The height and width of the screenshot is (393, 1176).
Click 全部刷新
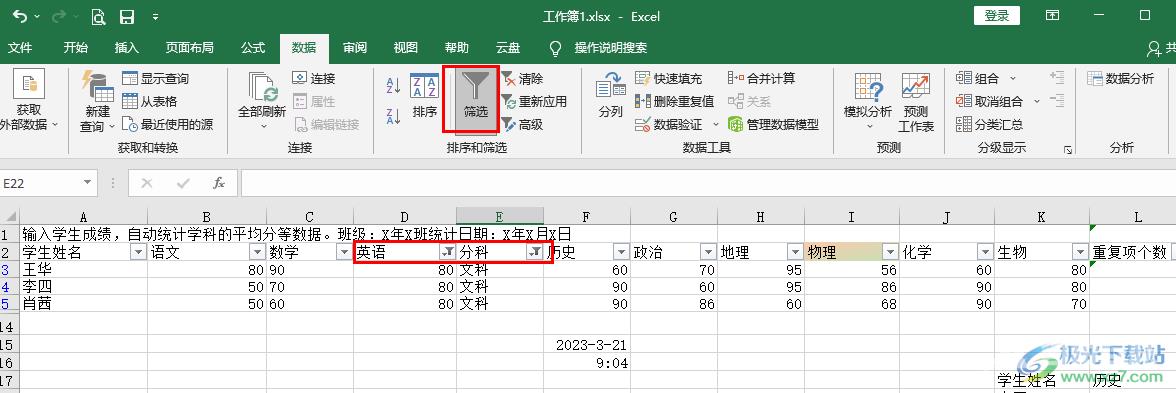(262, 101)
